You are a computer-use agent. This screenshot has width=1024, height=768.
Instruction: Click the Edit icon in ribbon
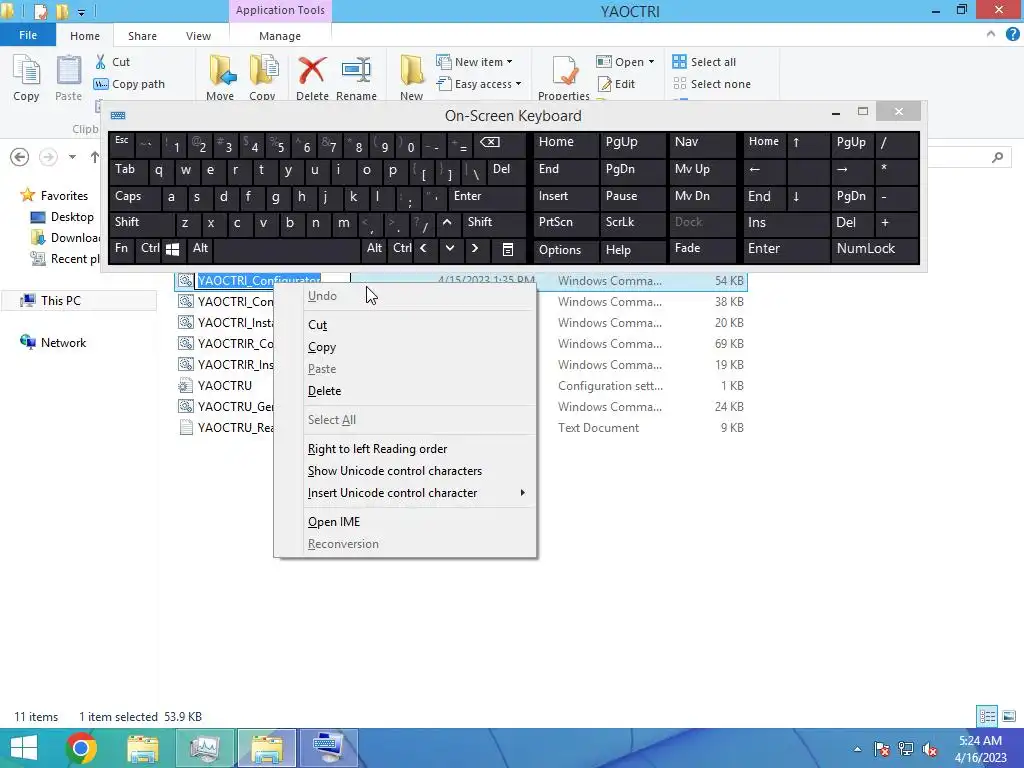(605, 84)
